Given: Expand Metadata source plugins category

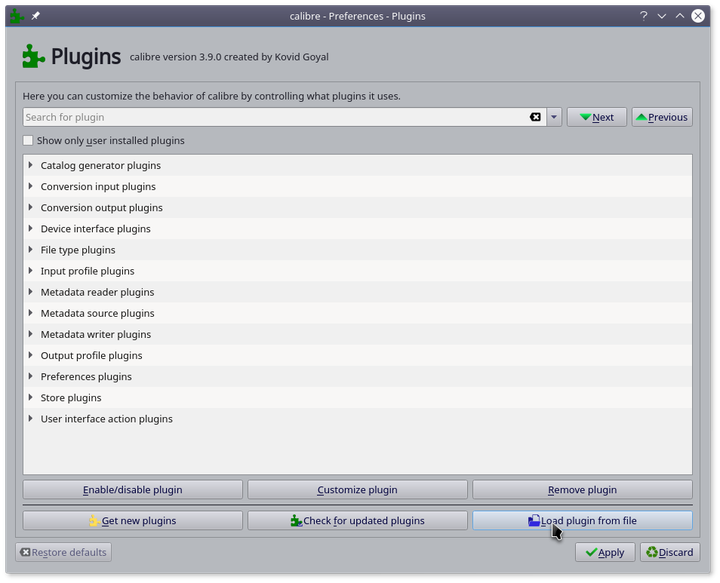Looking at the screenshot, I should 31,313.
